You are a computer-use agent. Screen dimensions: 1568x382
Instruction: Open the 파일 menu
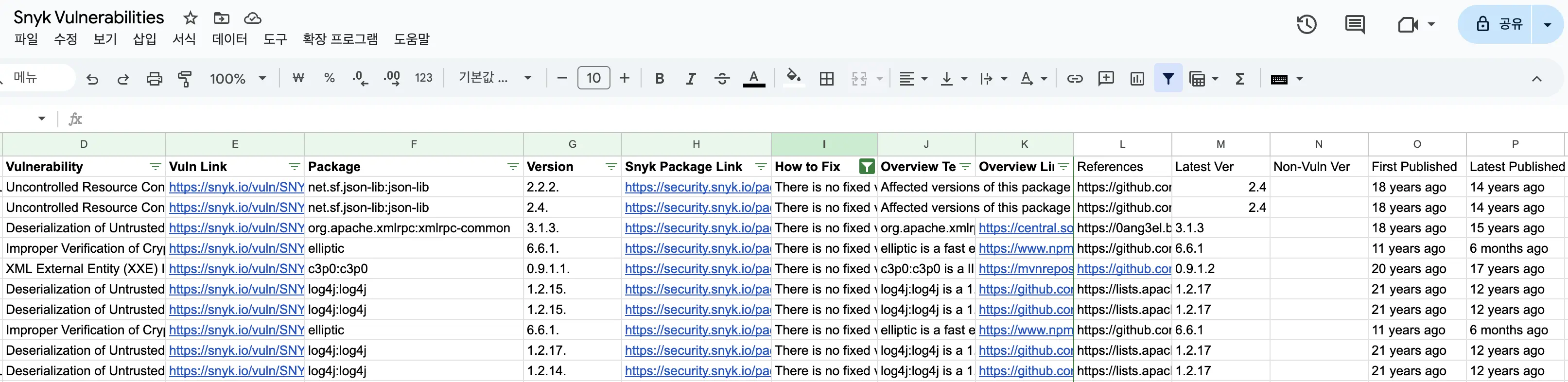26,39
